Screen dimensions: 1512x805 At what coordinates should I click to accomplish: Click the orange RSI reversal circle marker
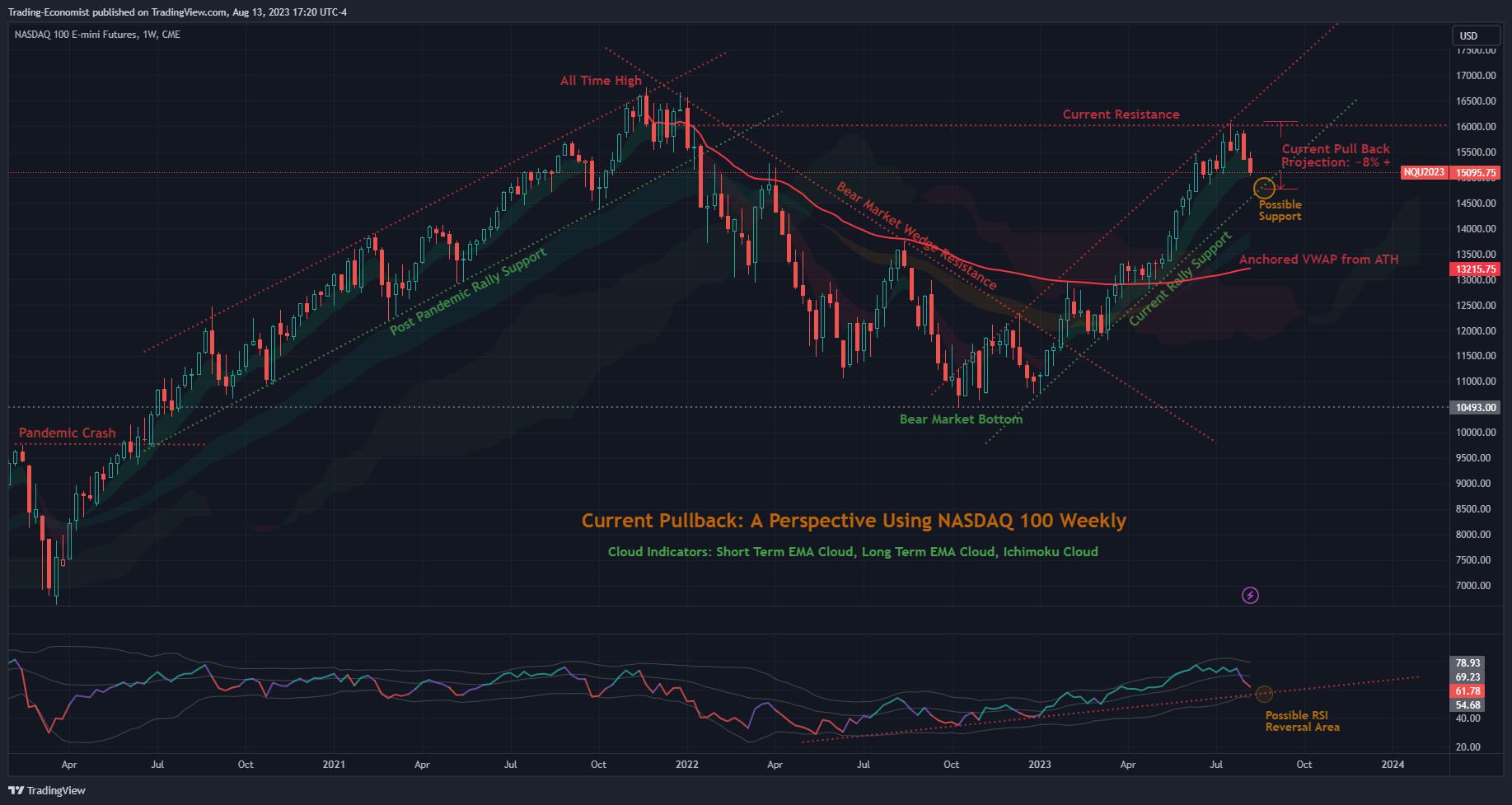pyautogui.click(x=1264, y=694)
